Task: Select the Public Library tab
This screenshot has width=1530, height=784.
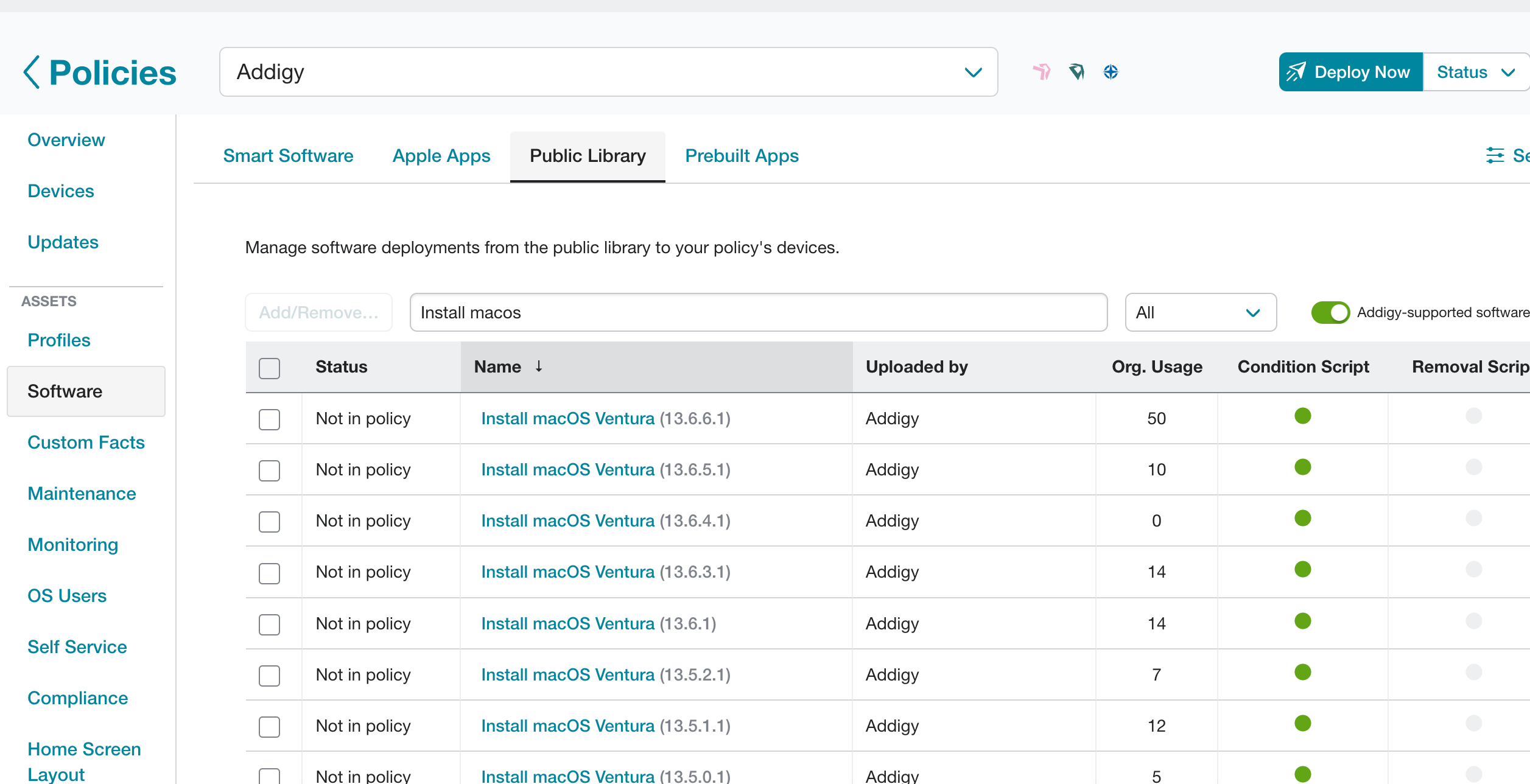Action: pos(588,156)
